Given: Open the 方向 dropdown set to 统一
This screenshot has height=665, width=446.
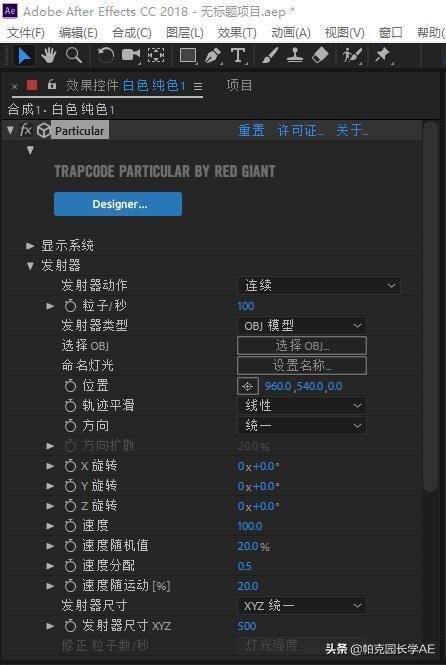Looking at the screenshot, I should coord(302,426).
